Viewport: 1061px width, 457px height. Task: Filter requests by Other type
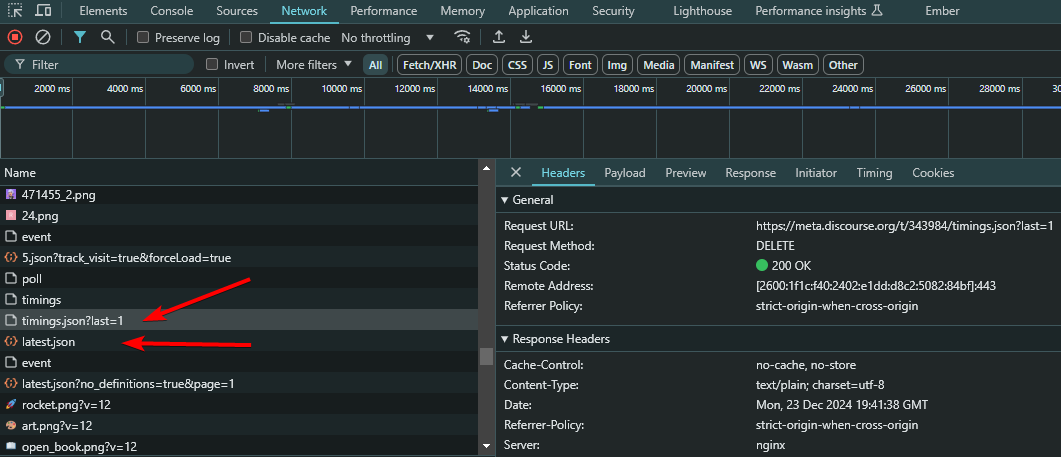[843, 65]
